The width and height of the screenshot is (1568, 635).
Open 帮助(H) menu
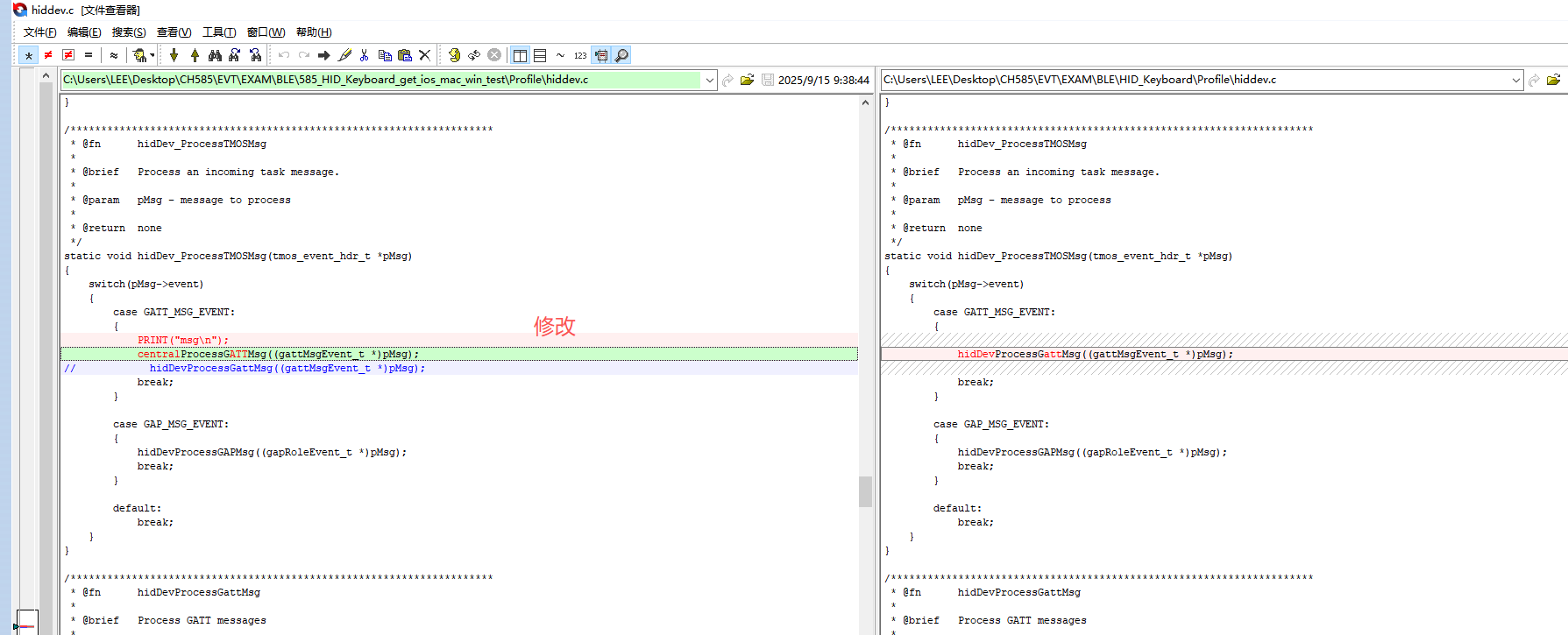(x=314, y=32)
